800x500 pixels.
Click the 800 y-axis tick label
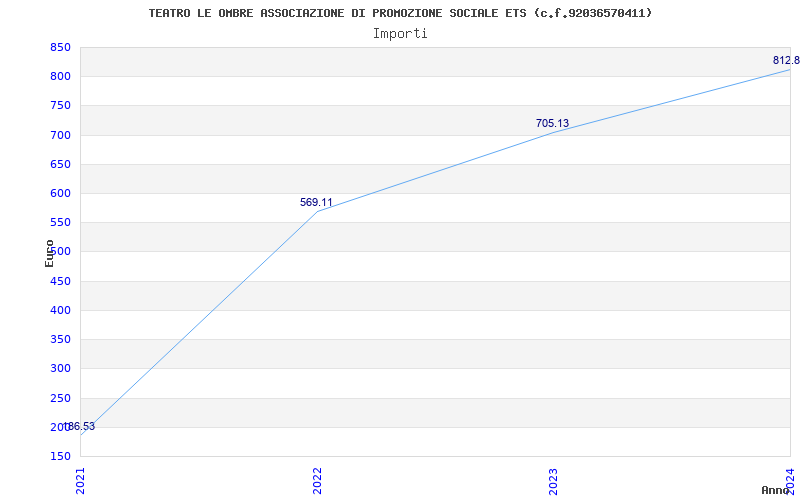click(x=60, y=76)
